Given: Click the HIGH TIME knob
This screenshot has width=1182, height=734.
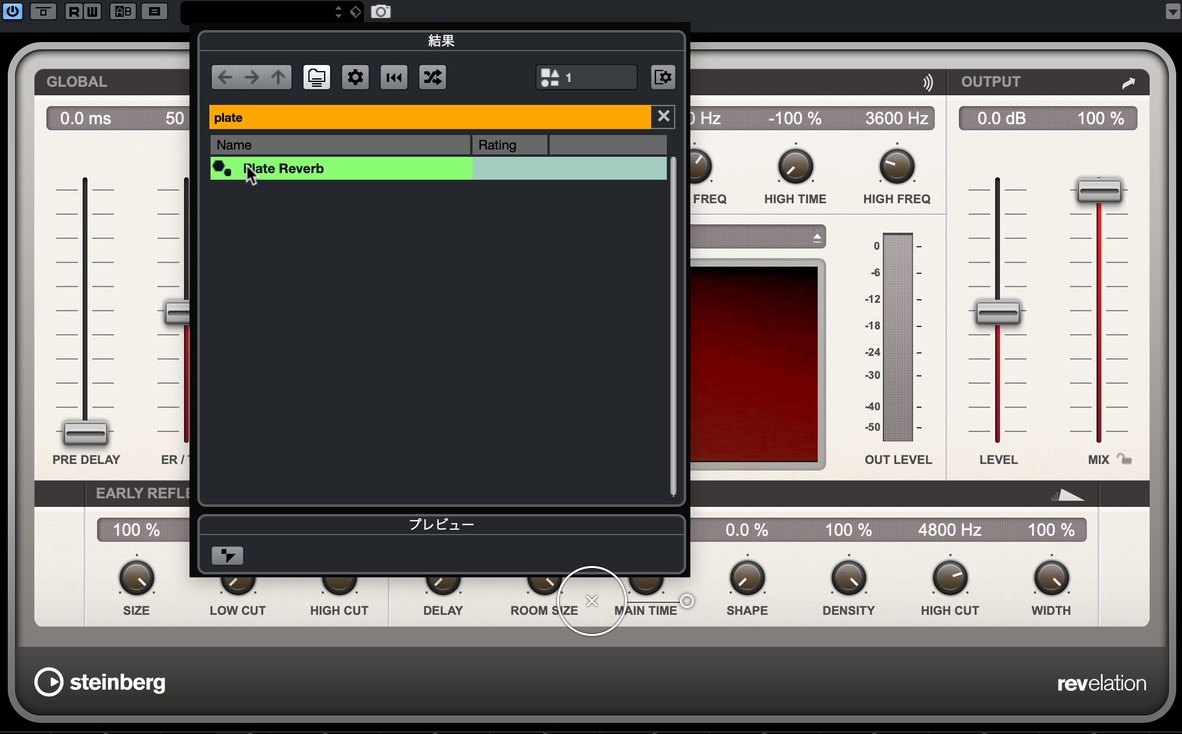Looking at the screenshot, I should [795, 167].
